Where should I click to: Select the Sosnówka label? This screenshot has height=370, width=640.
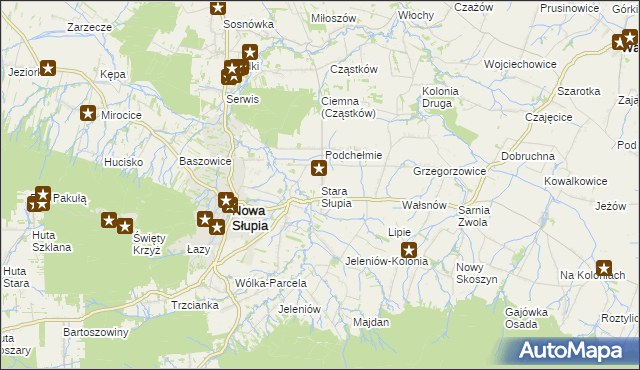pos(249,24)
